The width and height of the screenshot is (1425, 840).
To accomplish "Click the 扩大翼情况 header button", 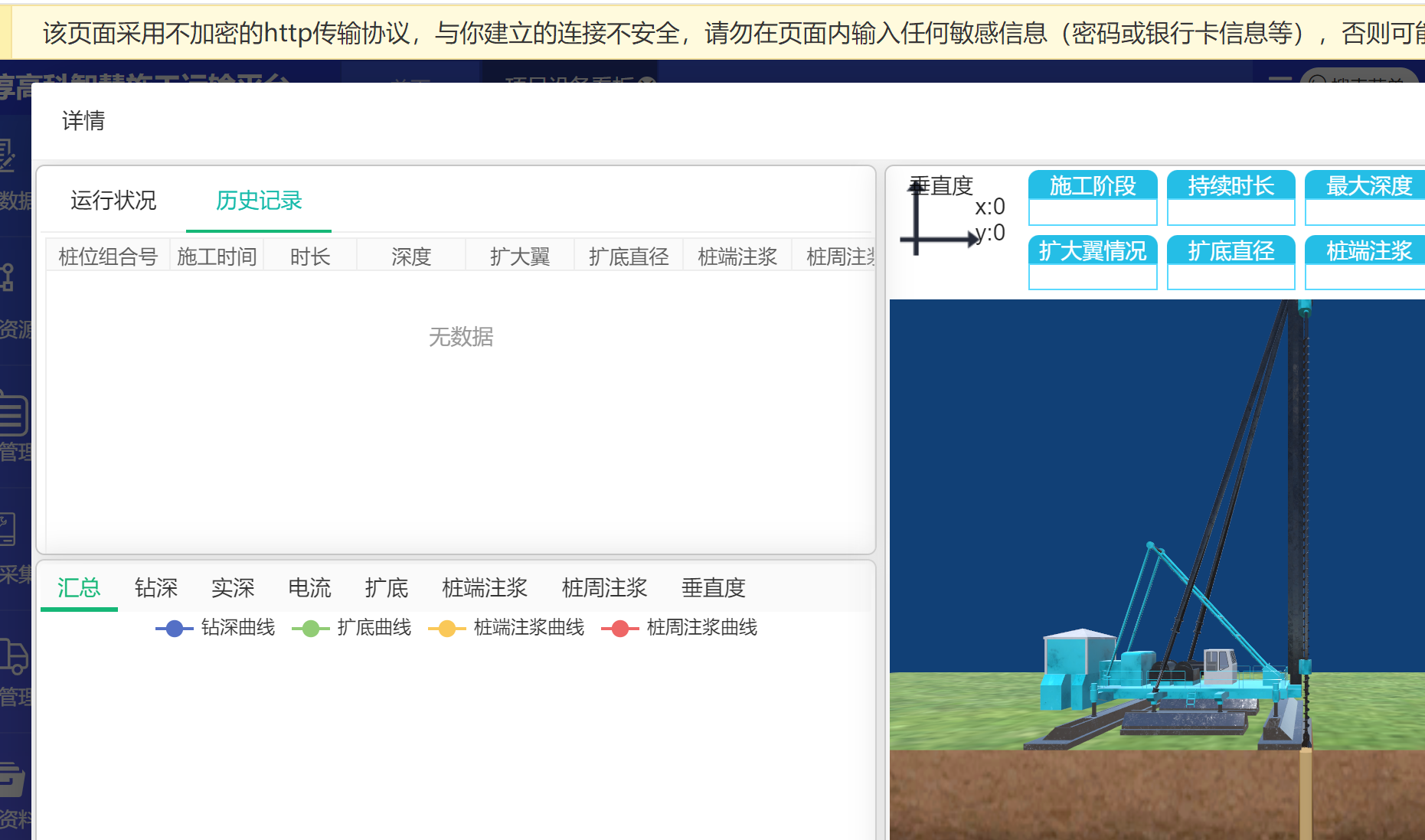I will click(x=1092, y=251).
